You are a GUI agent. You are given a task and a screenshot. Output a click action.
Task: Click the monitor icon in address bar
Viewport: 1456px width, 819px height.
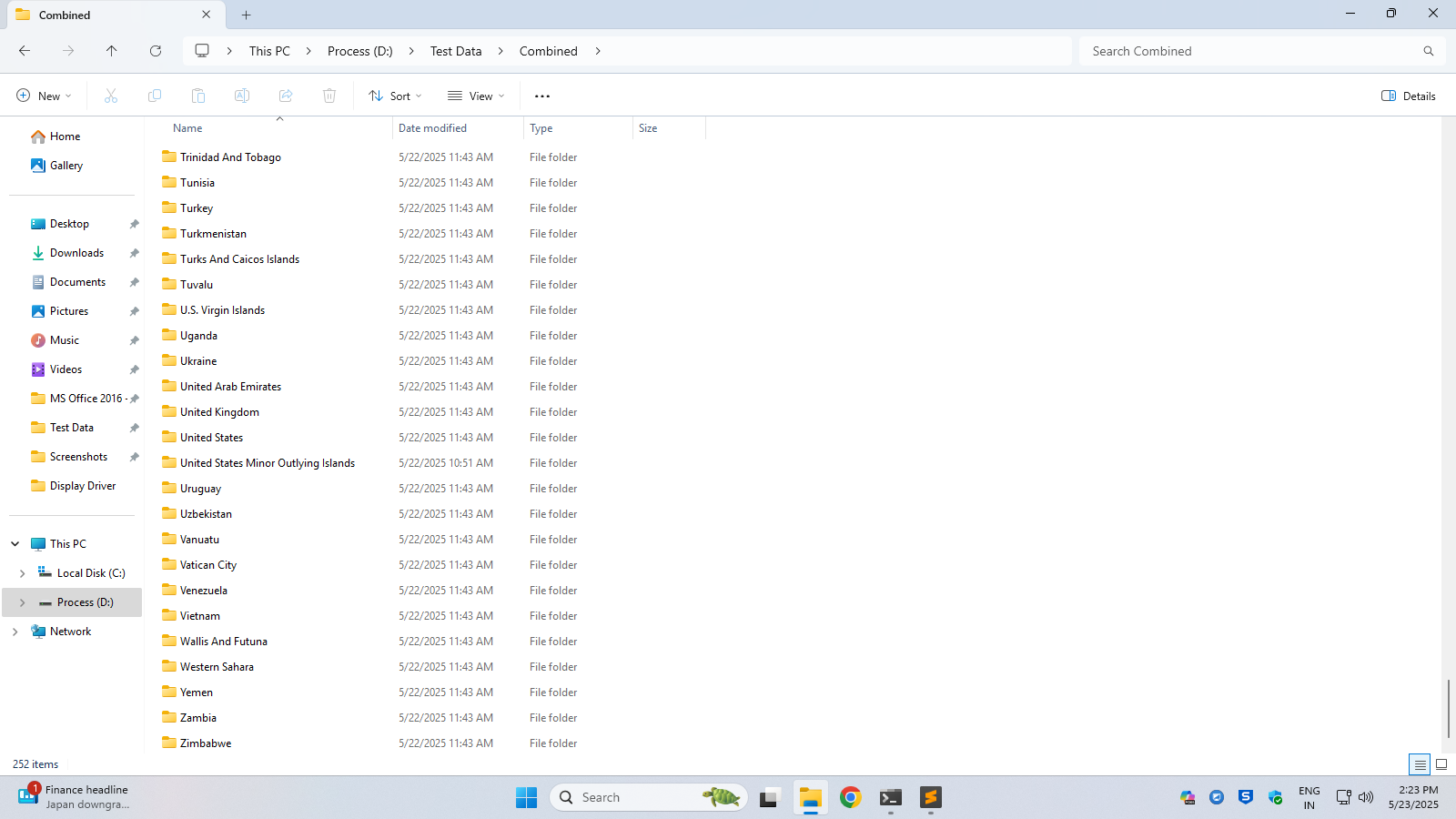point(202,51)
